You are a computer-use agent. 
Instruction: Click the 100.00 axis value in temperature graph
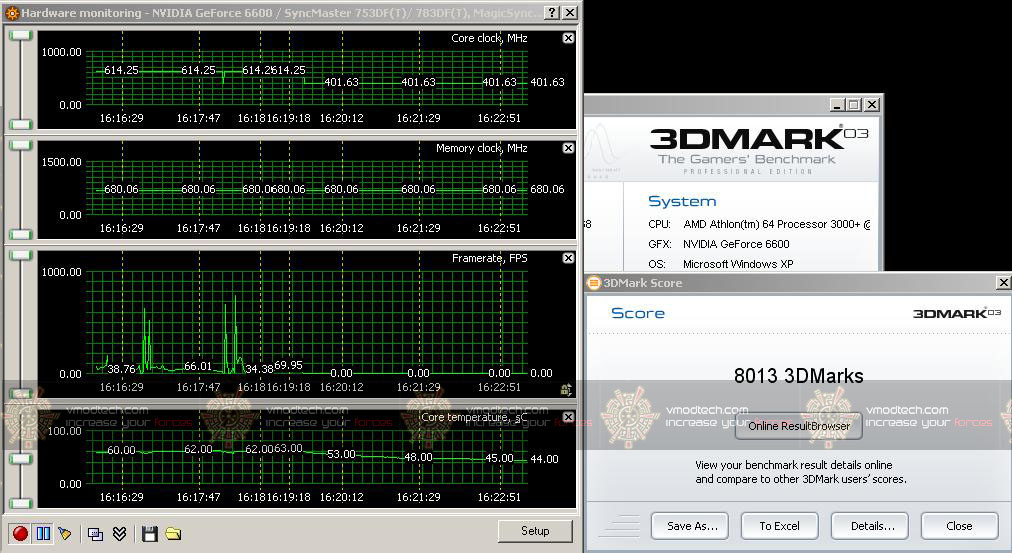65,431
